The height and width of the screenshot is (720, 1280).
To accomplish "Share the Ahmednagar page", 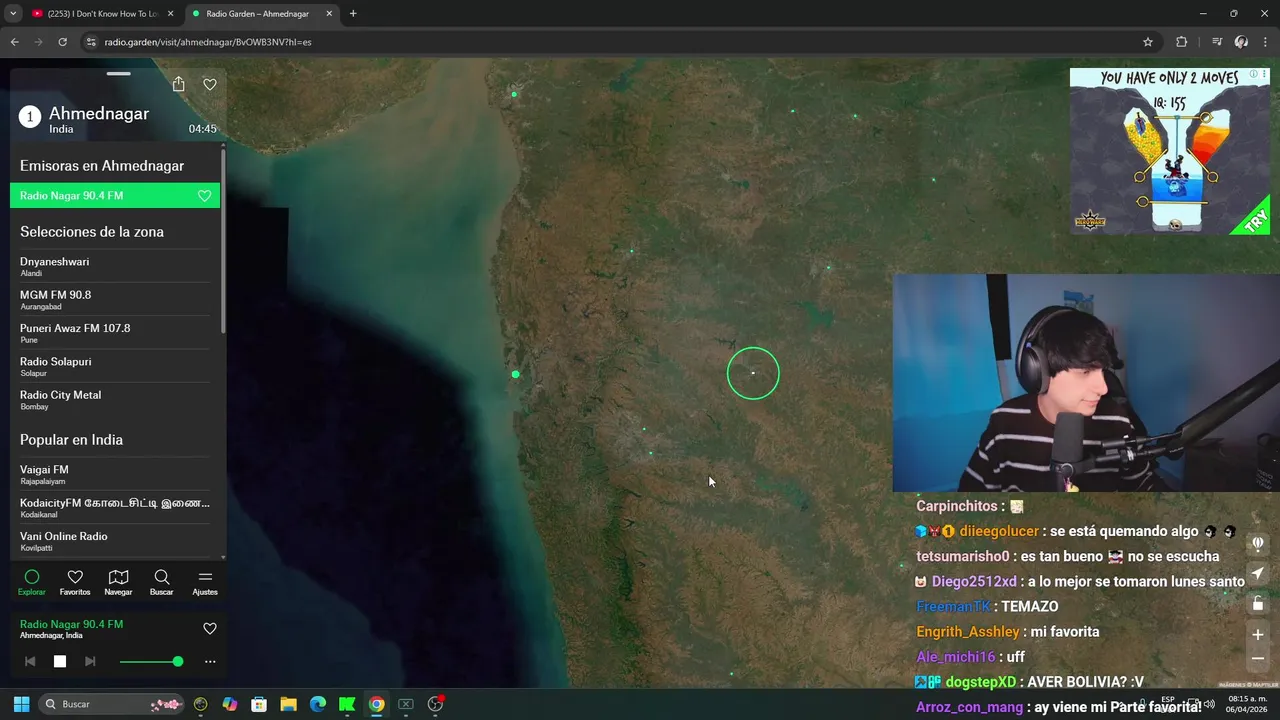I will [178, 84].
